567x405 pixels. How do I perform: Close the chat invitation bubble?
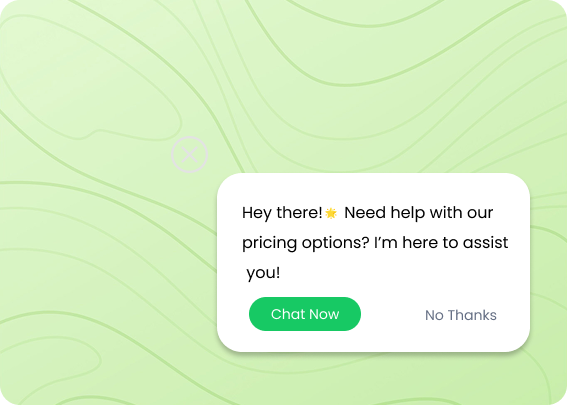(x=189, y=154)
